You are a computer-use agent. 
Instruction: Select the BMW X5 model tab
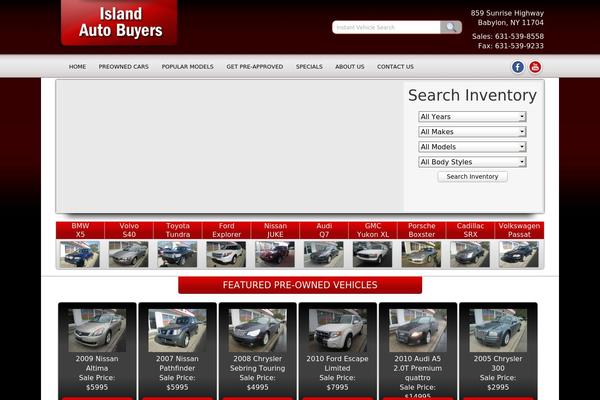pos(80,230)
